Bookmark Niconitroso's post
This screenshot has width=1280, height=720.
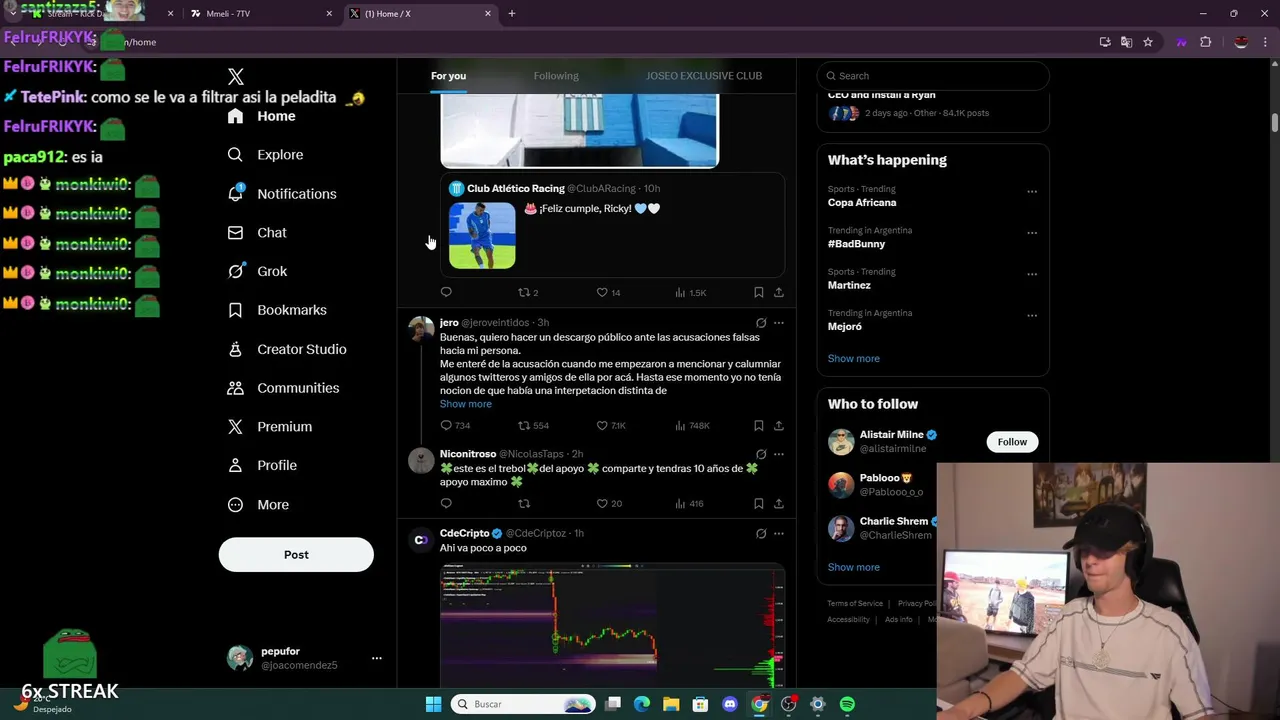[x=759, y=504]
